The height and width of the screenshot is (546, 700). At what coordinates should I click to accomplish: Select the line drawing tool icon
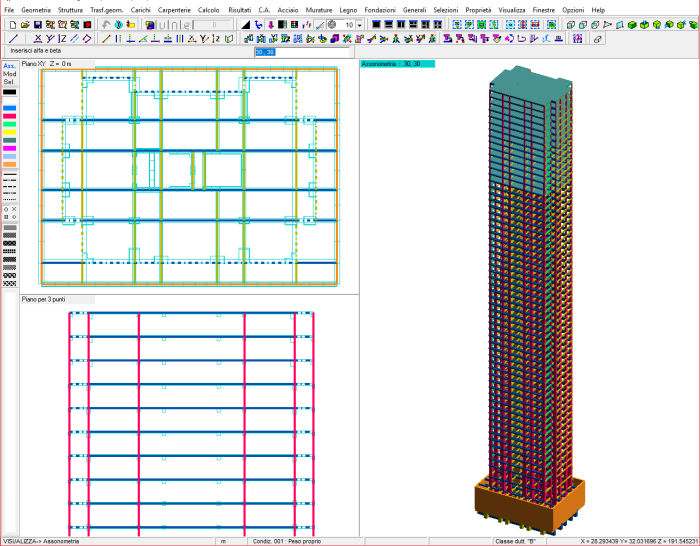tap(12, 39)
